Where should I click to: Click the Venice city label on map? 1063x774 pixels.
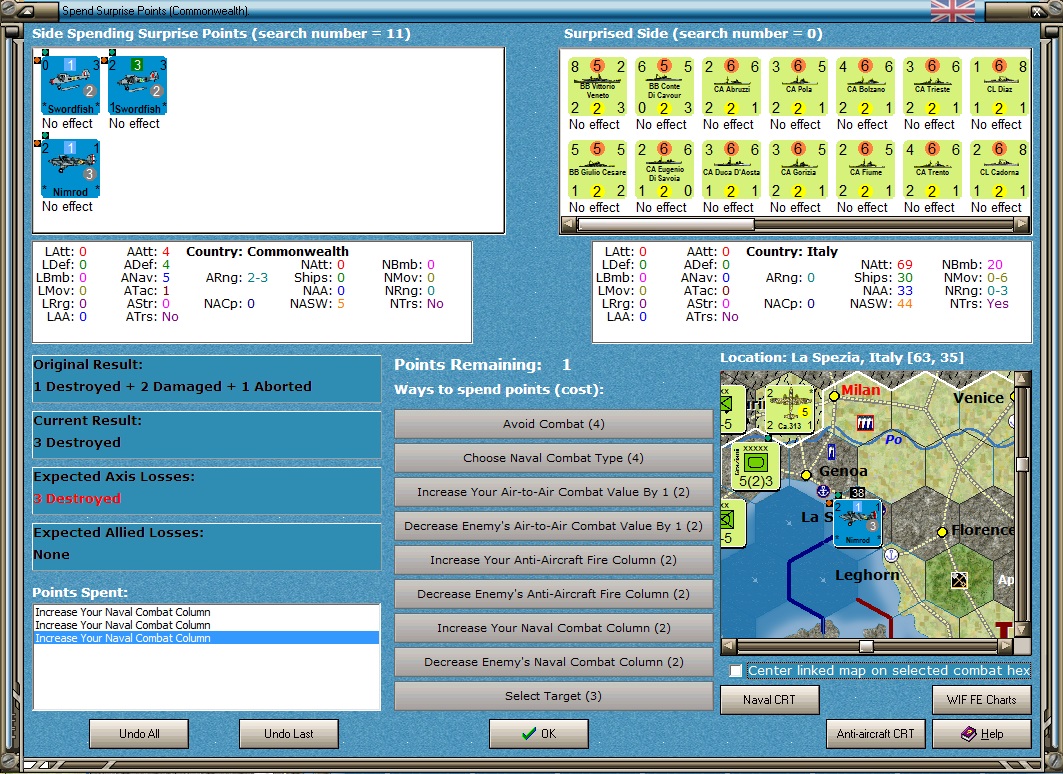pyautogui.click(x=978, y=398)
